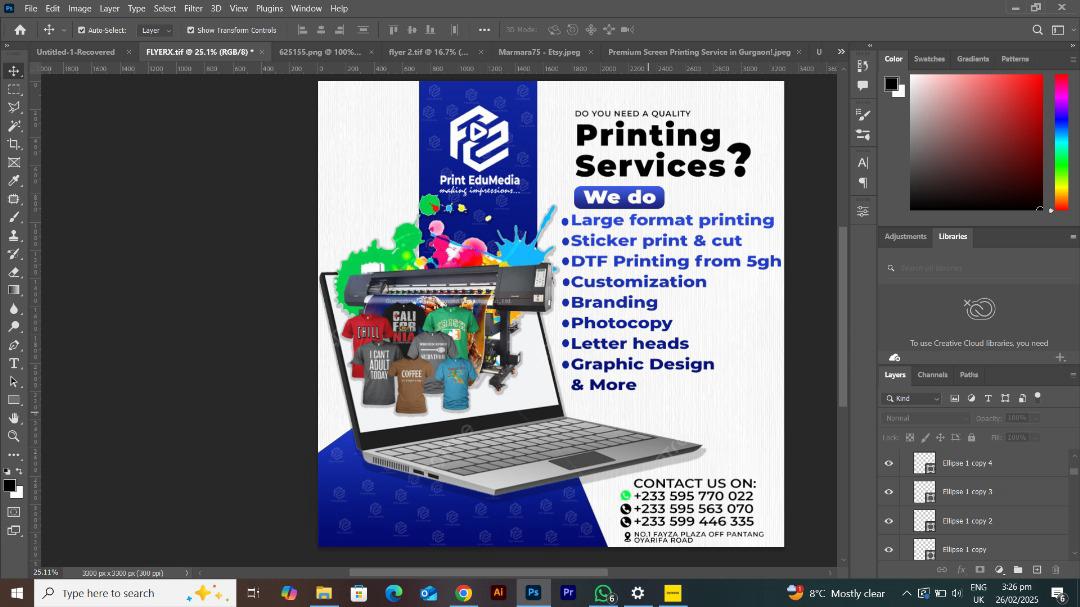Open the Layers panel flyout menu
The height and width of the screenshot is (607, 1080).
[x=1072, y=375]
